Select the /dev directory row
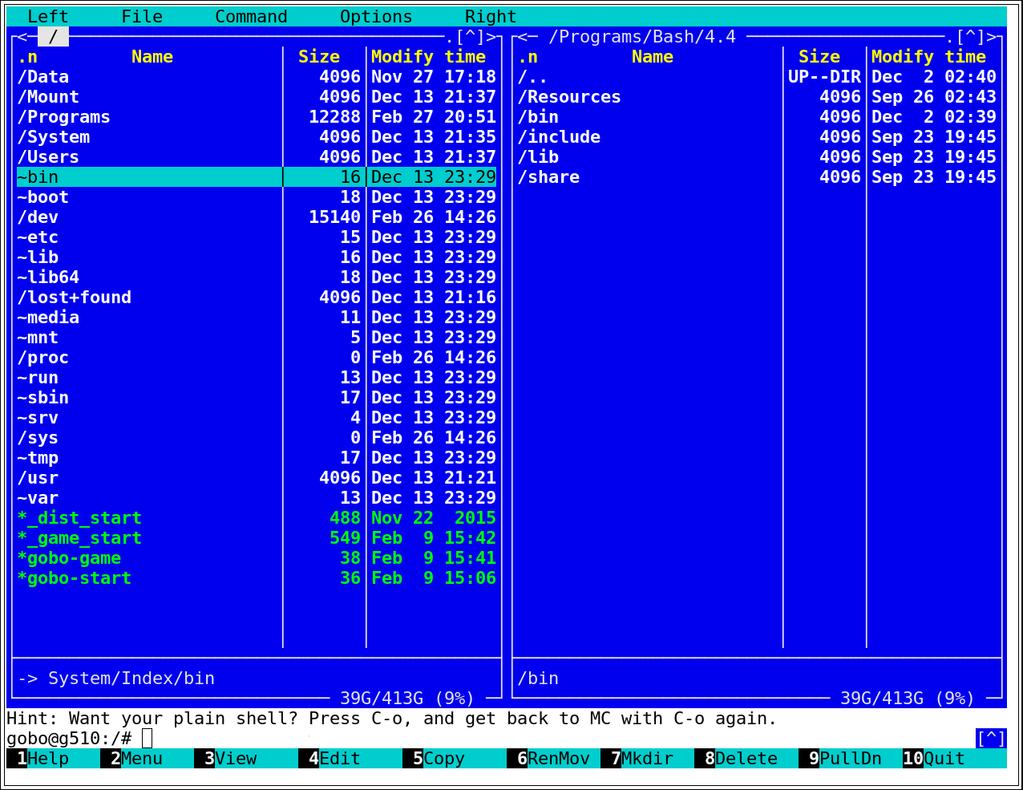Screen dimensions: 1023x790 (x=256, y=217)
